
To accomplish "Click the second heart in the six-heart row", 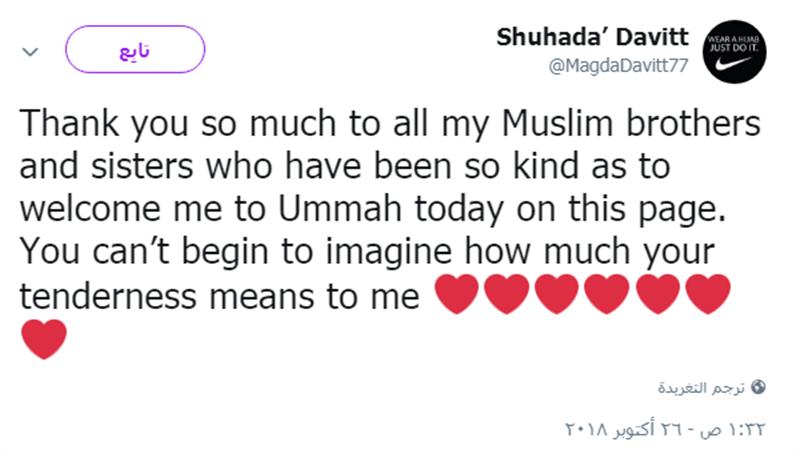I will click(507, 293).
